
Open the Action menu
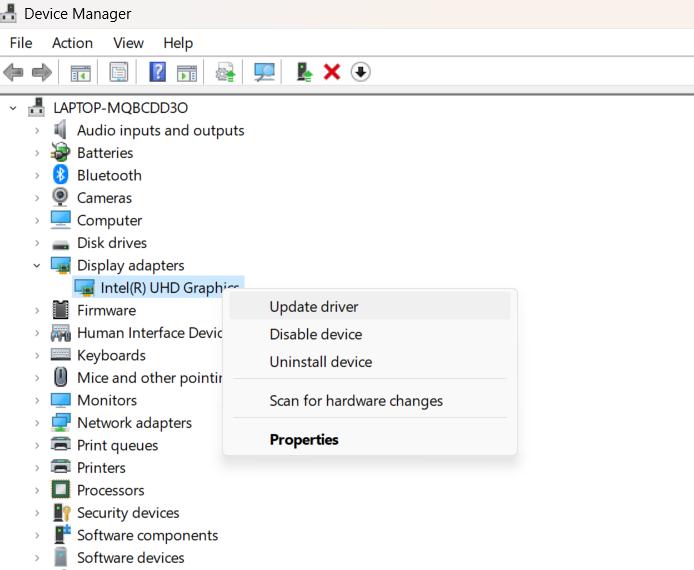(72, 43)
